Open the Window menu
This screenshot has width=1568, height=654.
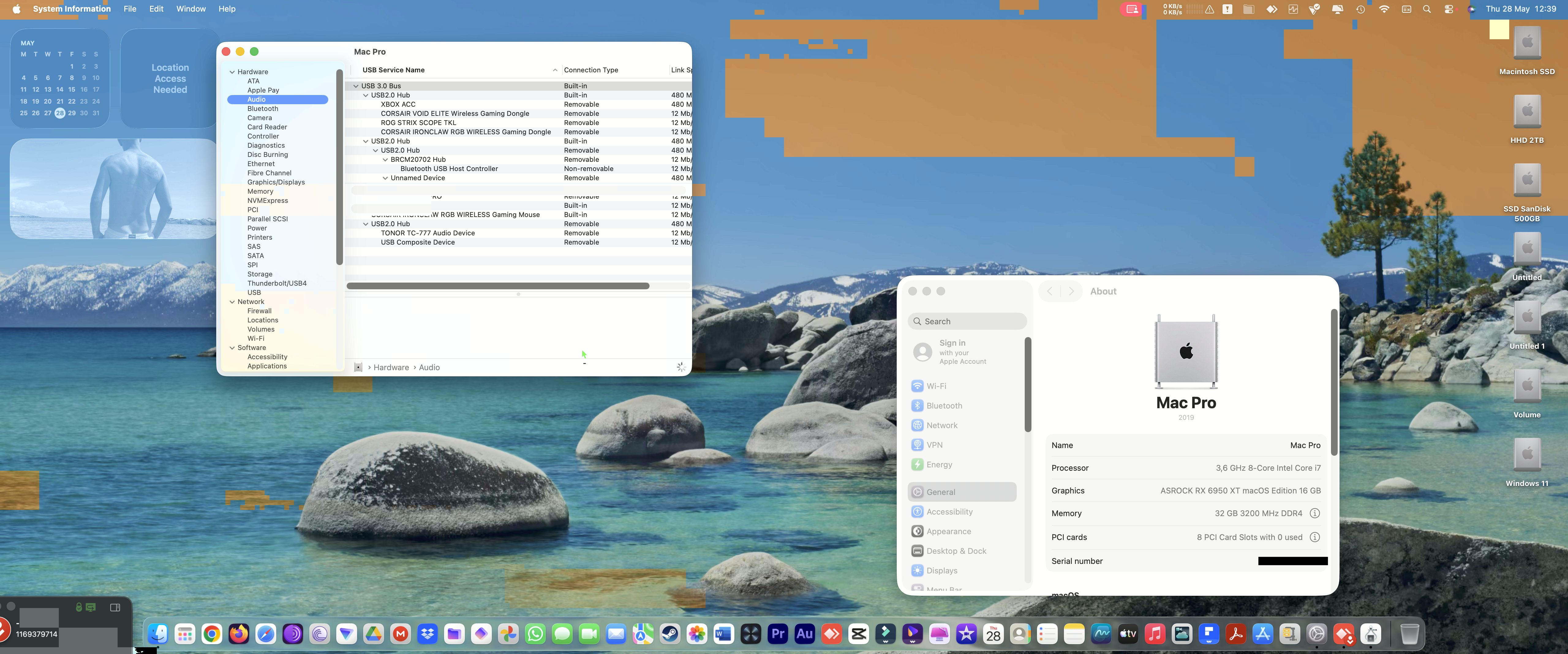tap(191, 9)
